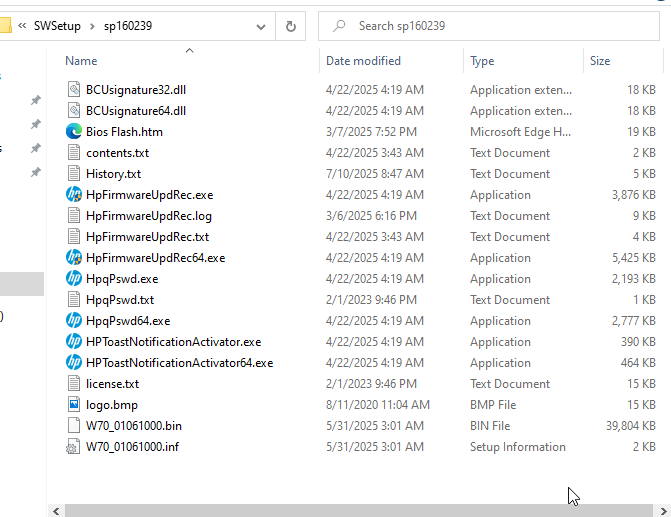Screen dimensions: 671x517
Task: Click the BCUsignature32.dll file icon
Action: pos(74,89)
